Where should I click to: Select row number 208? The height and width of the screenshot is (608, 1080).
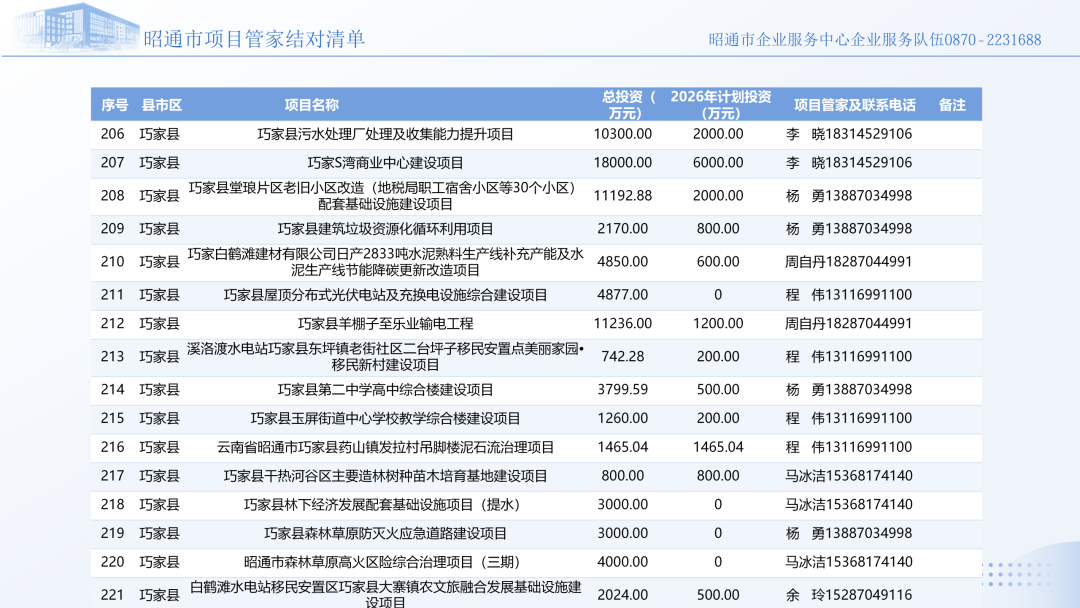(x=112, y=196)
